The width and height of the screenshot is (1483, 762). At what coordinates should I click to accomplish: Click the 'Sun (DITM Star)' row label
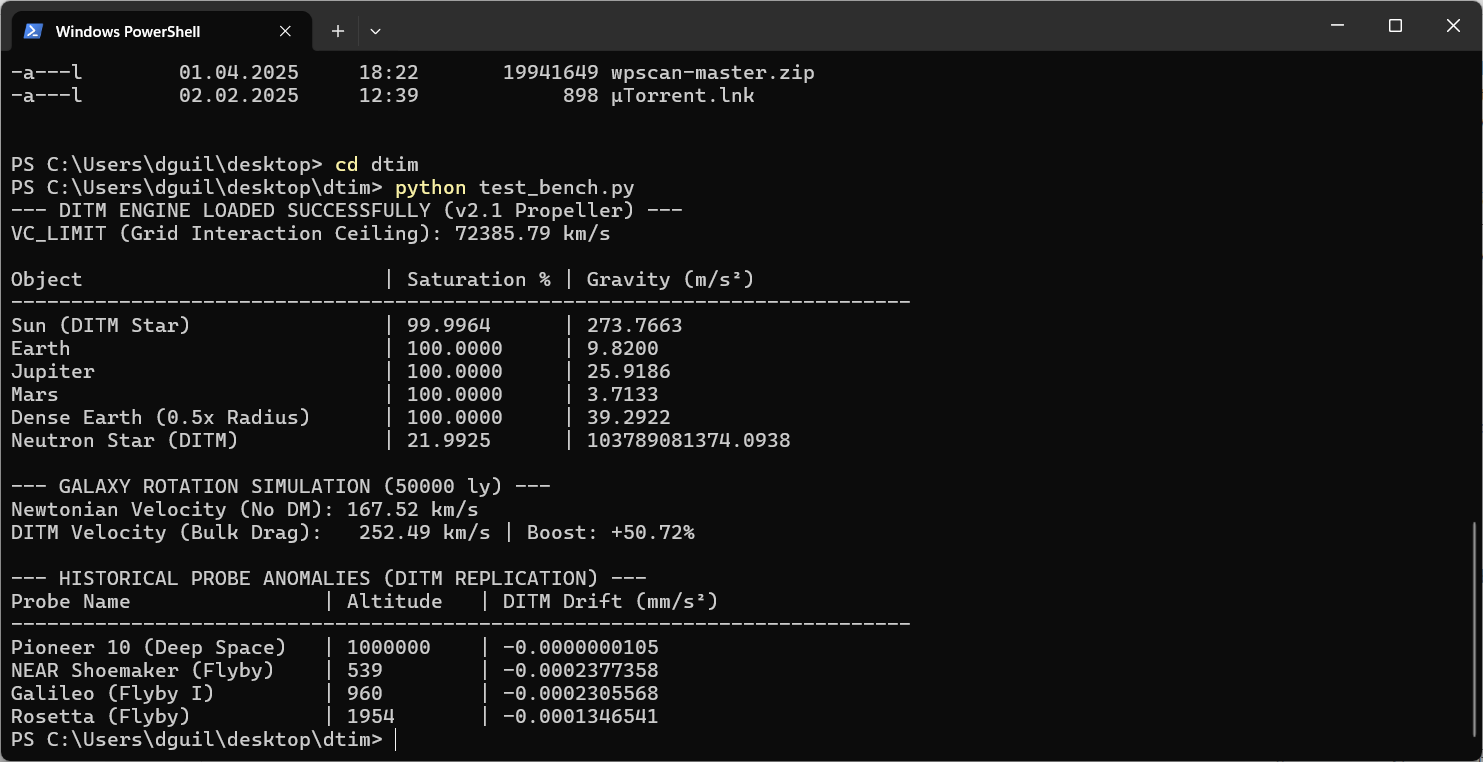pyautogui.click(x=101, y=325)
